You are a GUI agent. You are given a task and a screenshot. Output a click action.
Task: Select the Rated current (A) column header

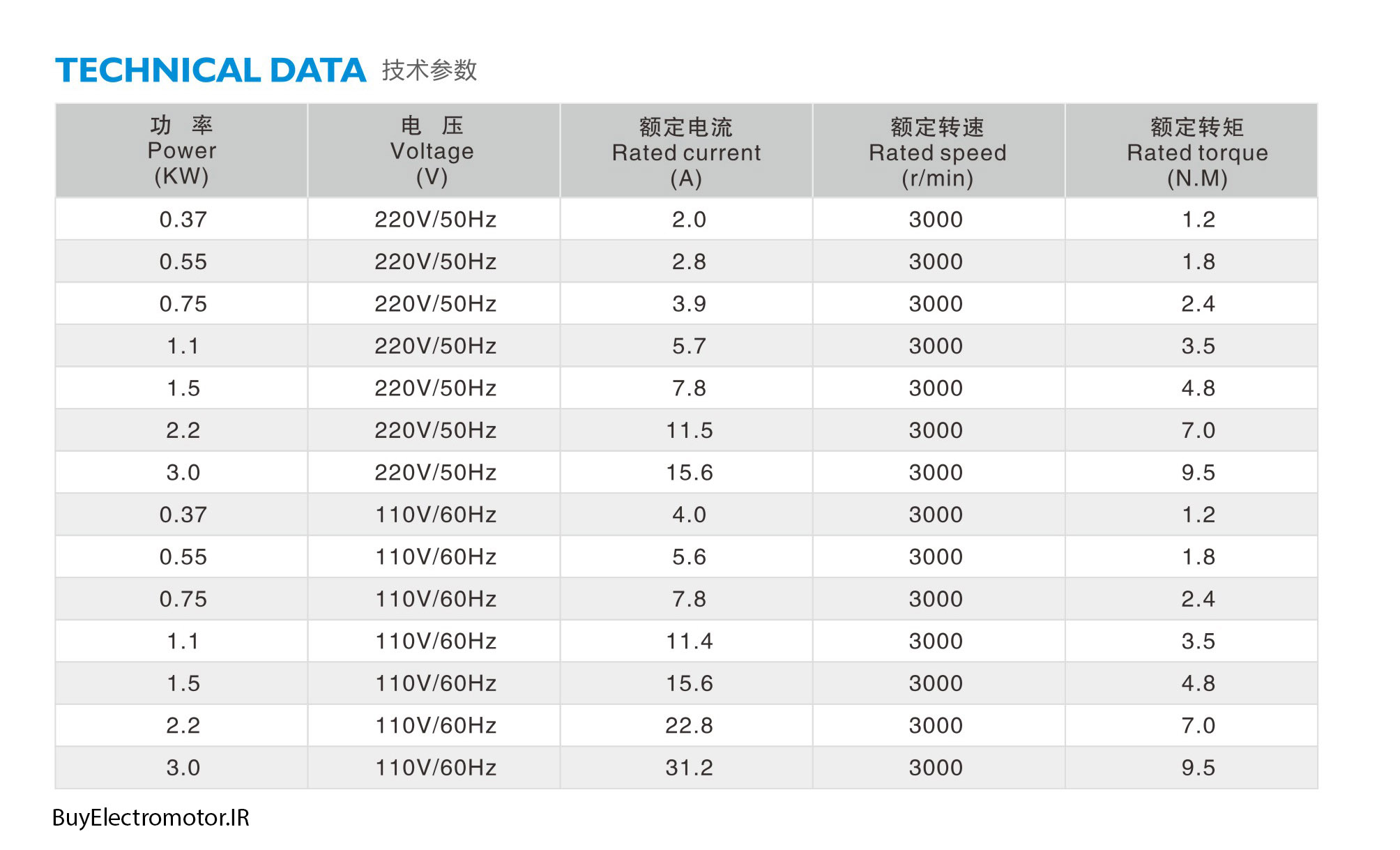click(x=686, y=151)
